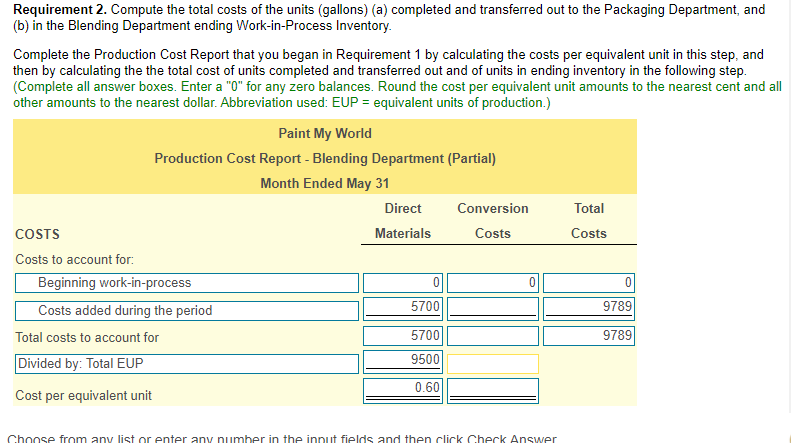Click Total costs Direct Materials box
The height and width of the screenshot is (443, 791).
pos(403,336)
